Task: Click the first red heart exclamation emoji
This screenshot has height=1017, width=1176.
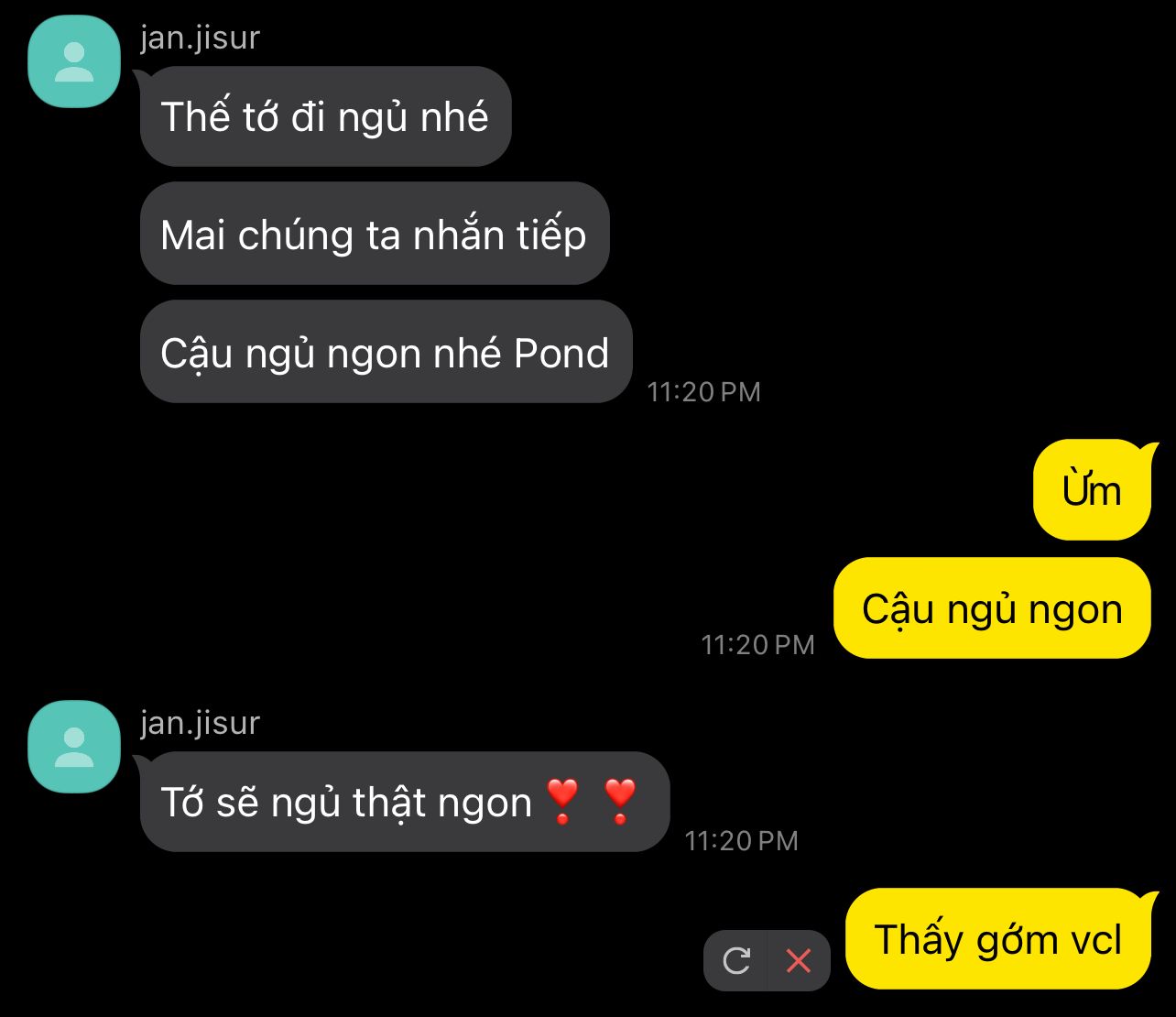Action: pos(561,802)
